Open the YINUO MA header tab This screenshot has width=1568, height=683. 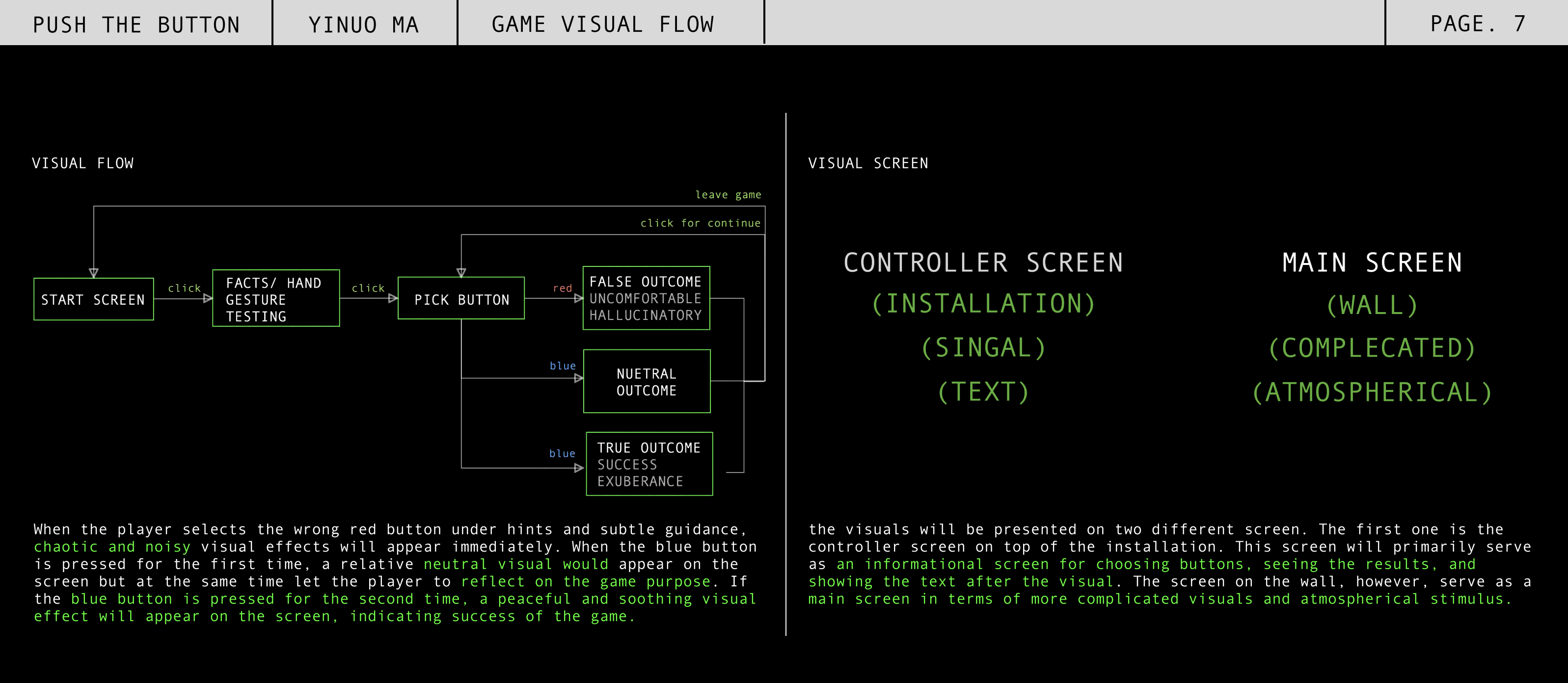point(364,25)
